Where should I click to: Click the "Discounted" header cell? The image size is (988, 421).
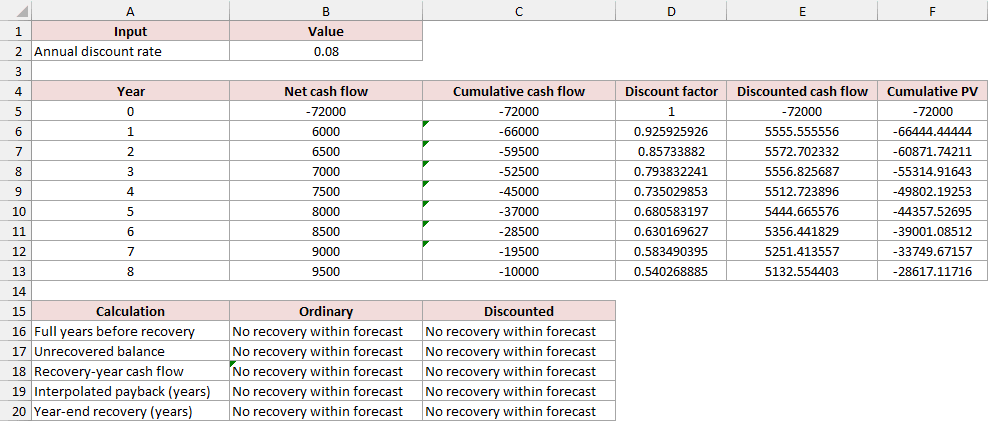(x=519, y=311)
